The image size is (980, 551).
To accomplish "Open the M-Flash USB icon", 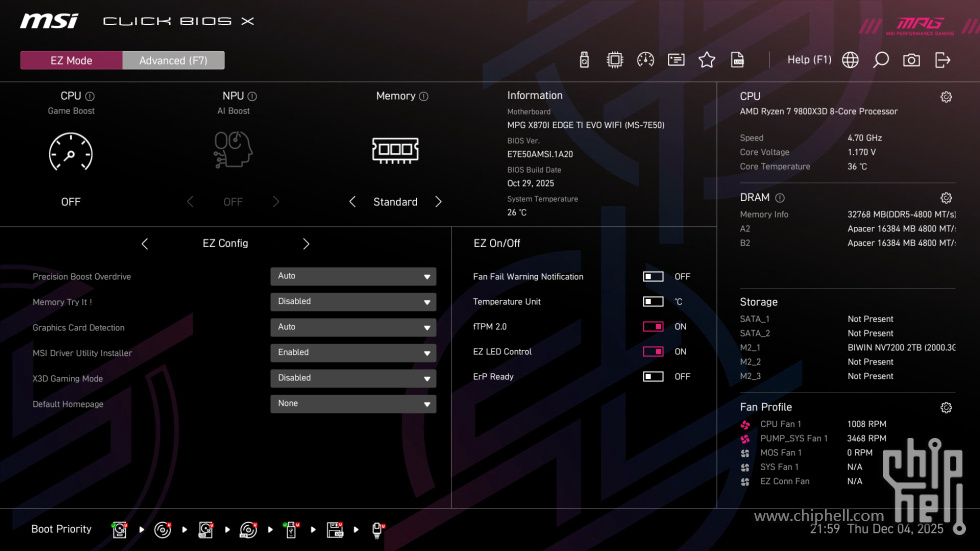I will tap(584, 60).
